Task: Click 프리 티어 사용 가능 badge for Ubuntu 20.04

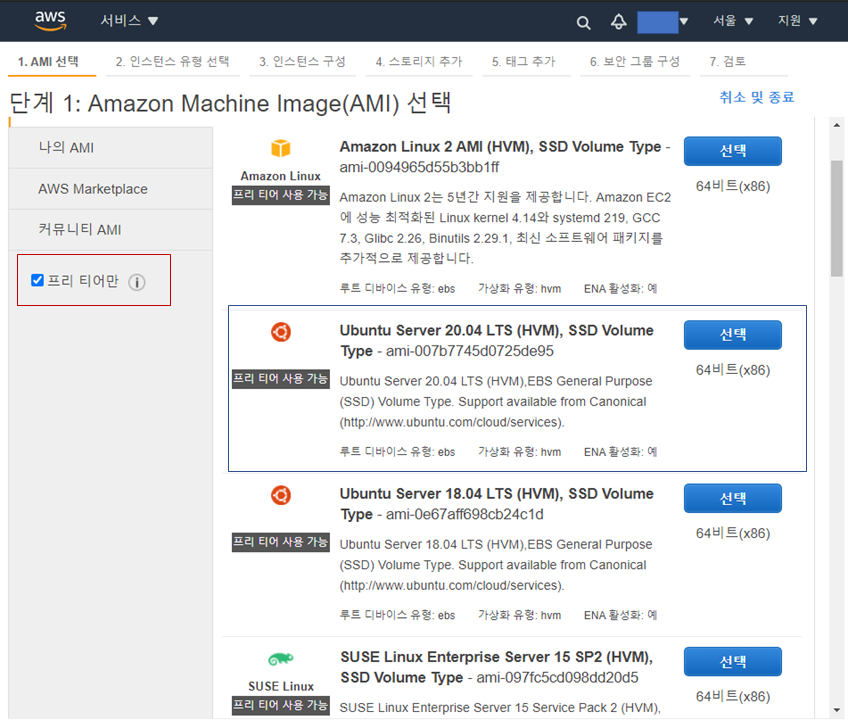Action: pyautogui.click(x=281, y=379)
